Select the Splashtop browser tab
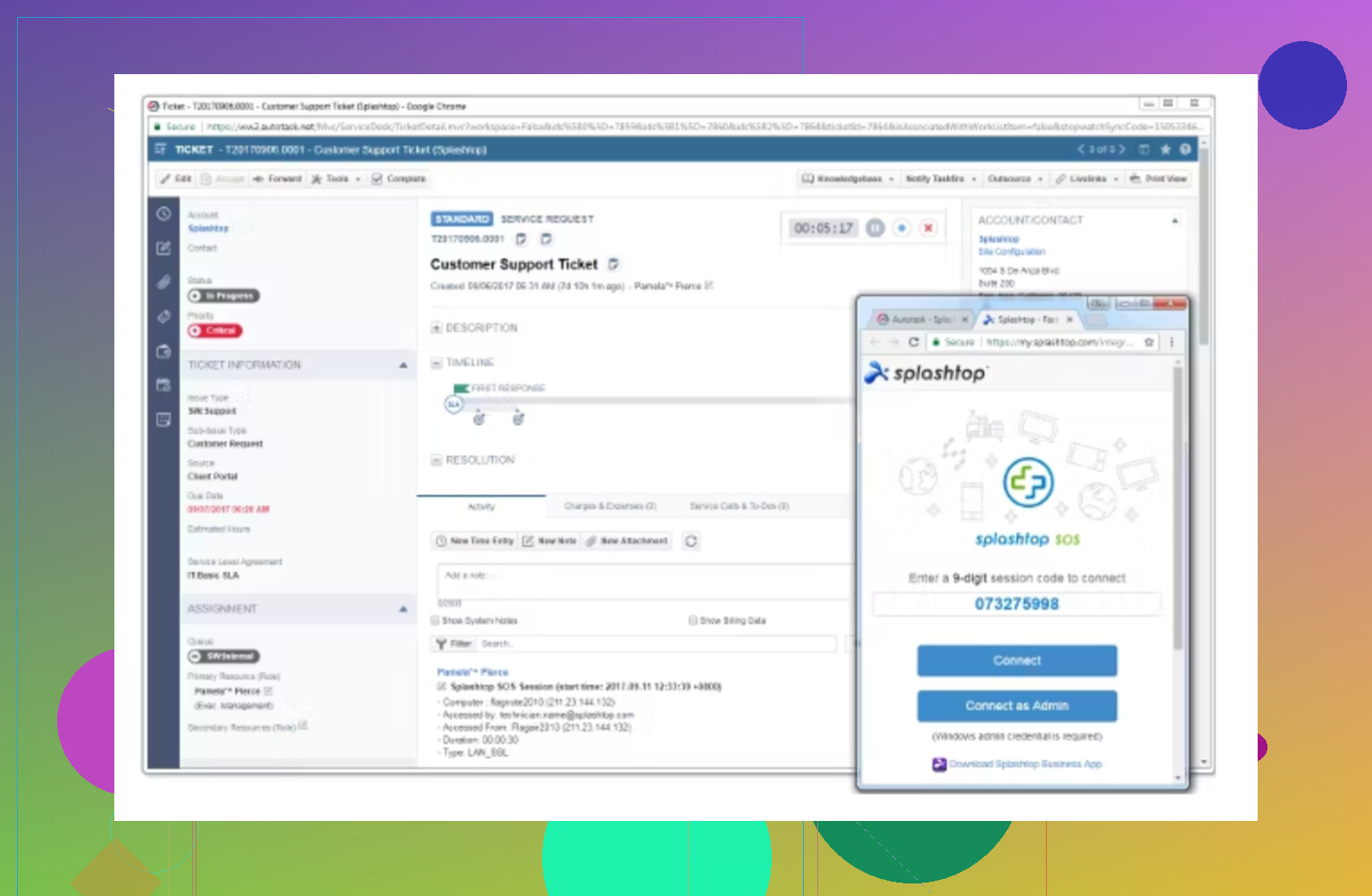The width and height of the screenshot is (1372, 896). 1027,319
